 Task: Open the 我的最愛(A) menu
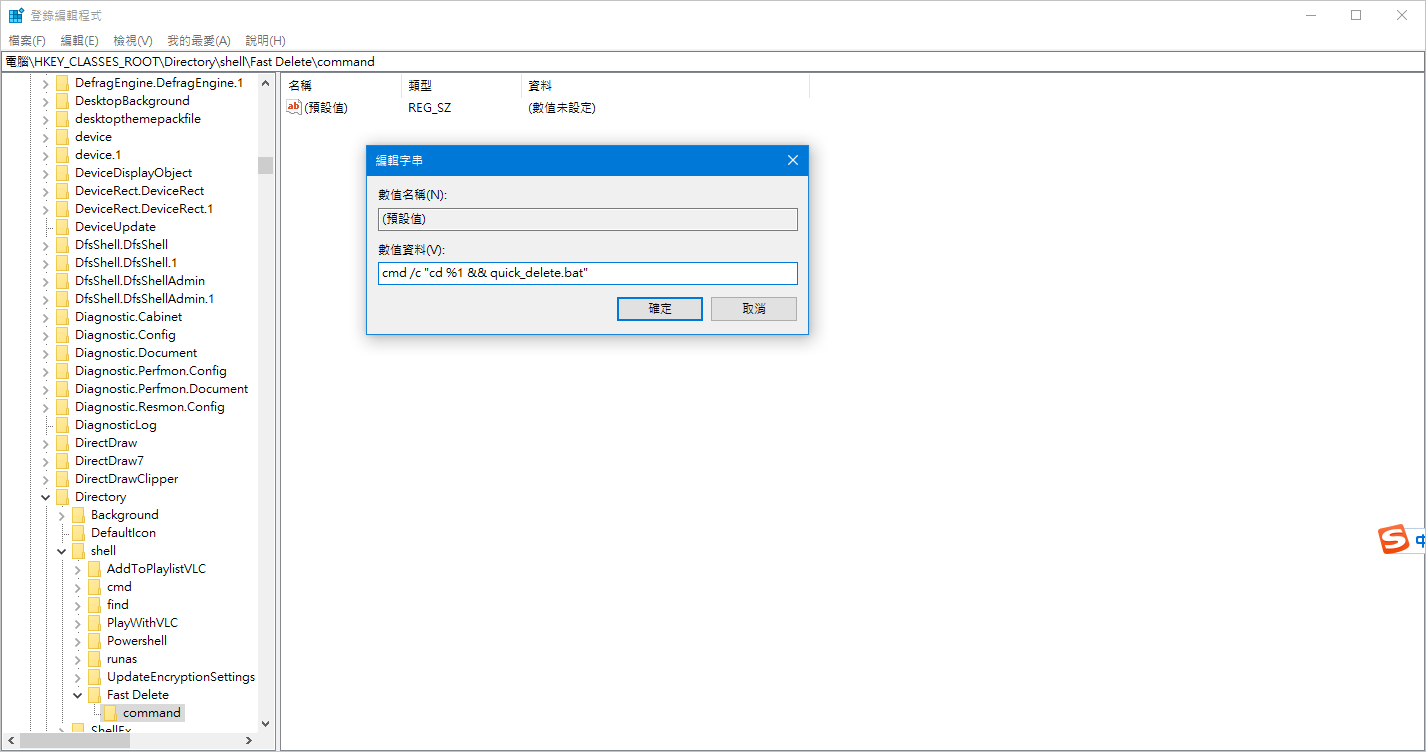pos(199,40)
